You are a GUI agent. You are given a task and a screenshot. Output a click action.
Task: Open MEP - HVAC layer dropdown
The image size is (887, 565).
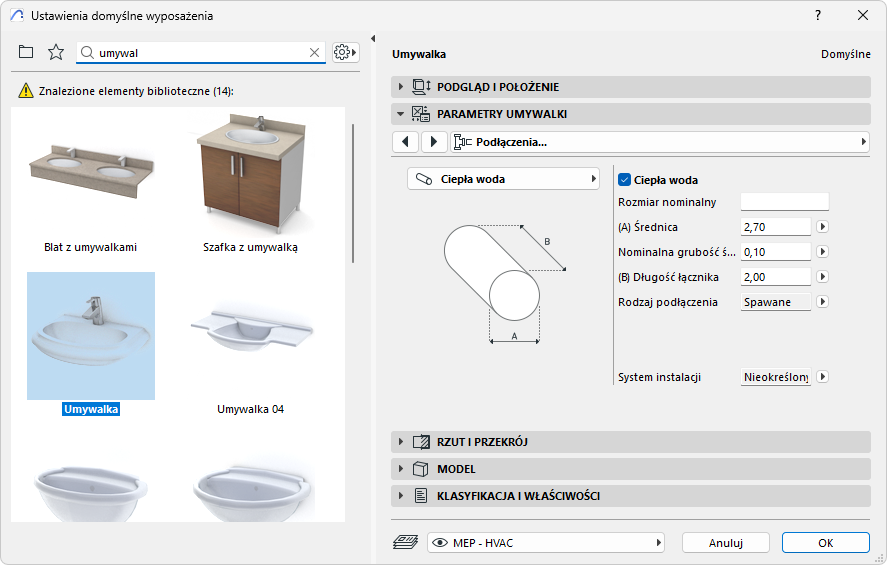[x=546, y=543]
